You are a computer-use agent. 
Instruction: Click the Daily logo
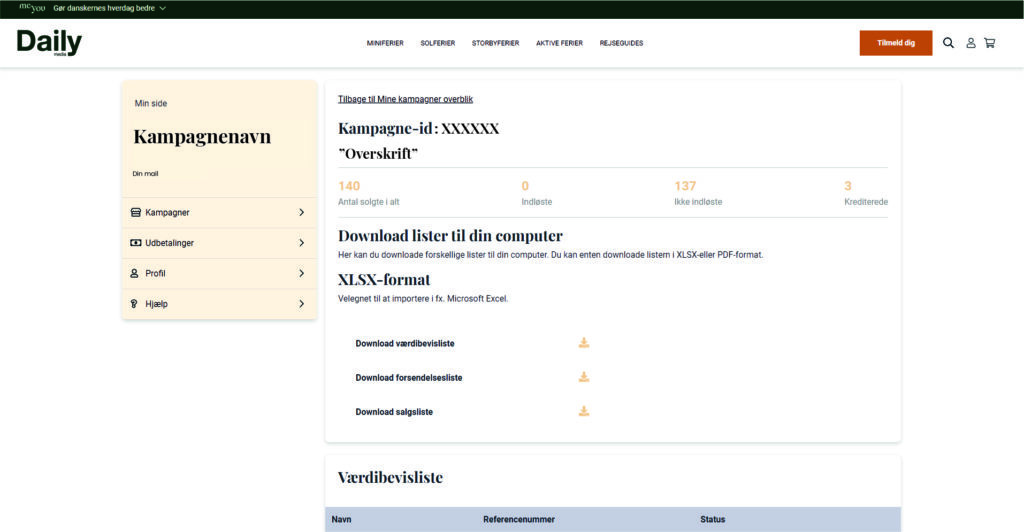coord(49,43)
